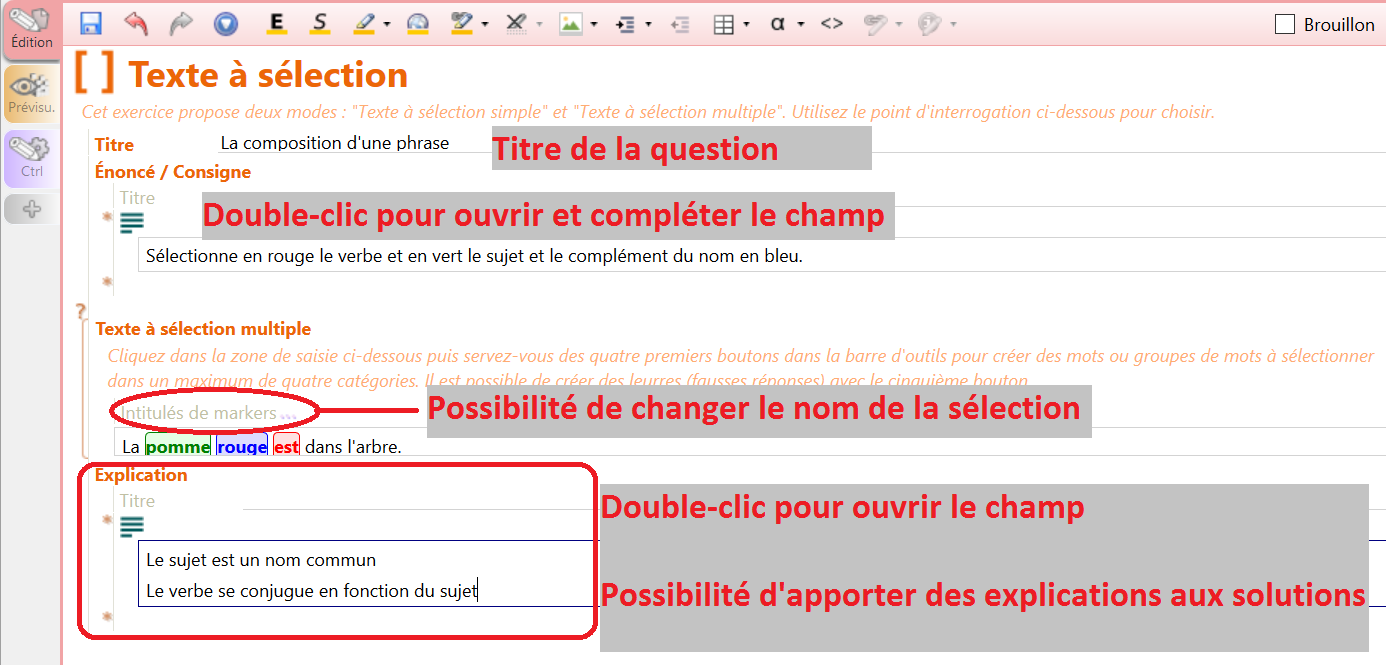This screenshot has width=1386, height=665.
Task: Click insertion star above the Explication paragraph
Action: [x=107, y=519]
